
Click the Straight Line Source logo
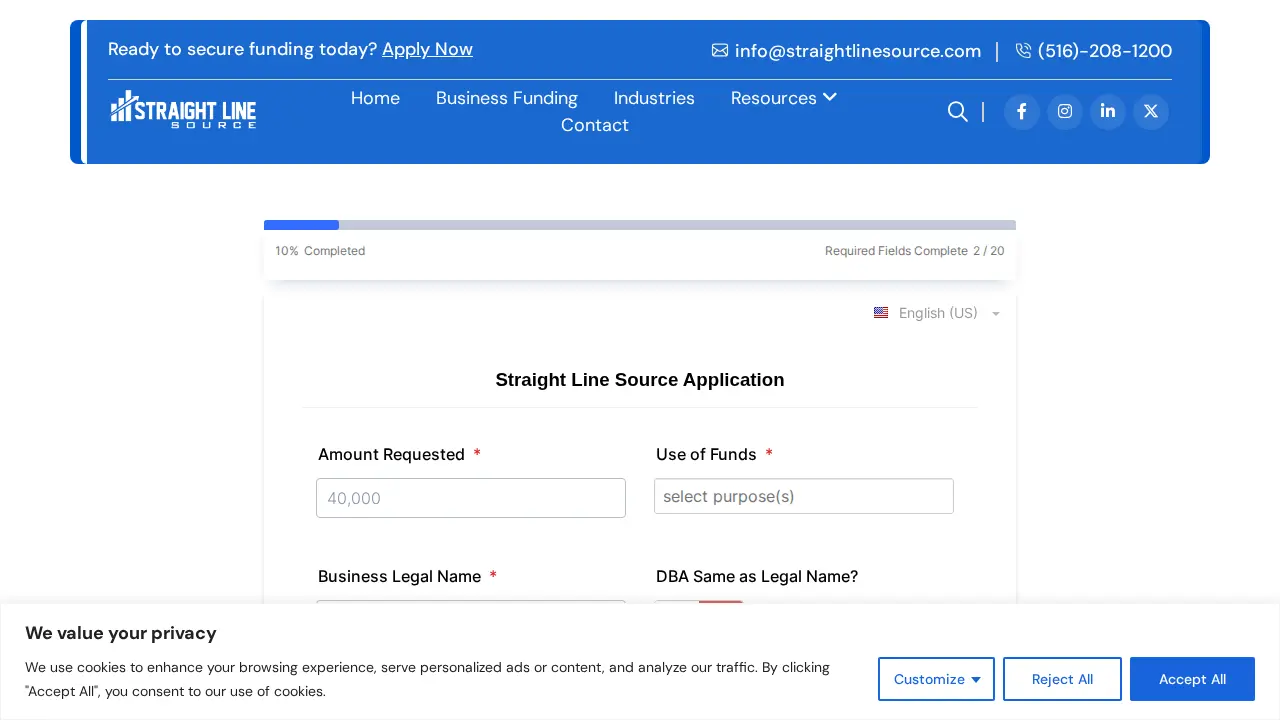click(x=183, y=109)
